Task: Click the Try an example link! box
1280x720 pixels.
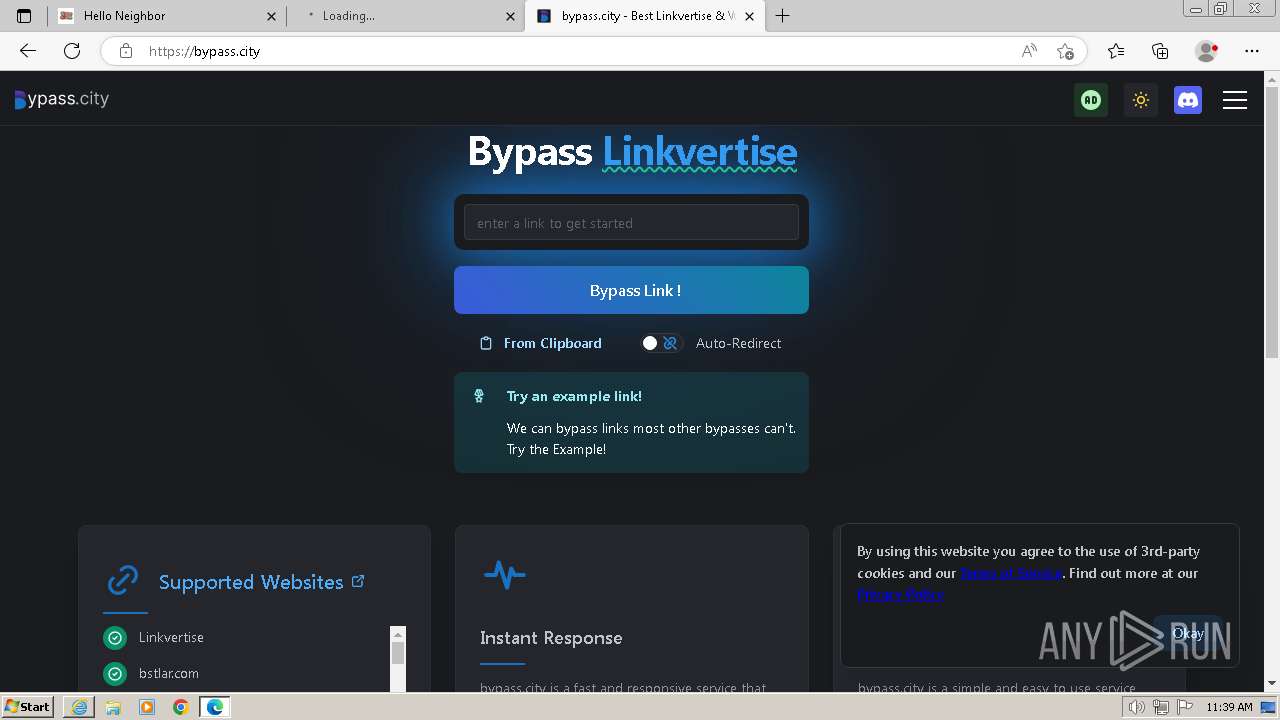Action: pyautogui.click(x=631, y=422)
